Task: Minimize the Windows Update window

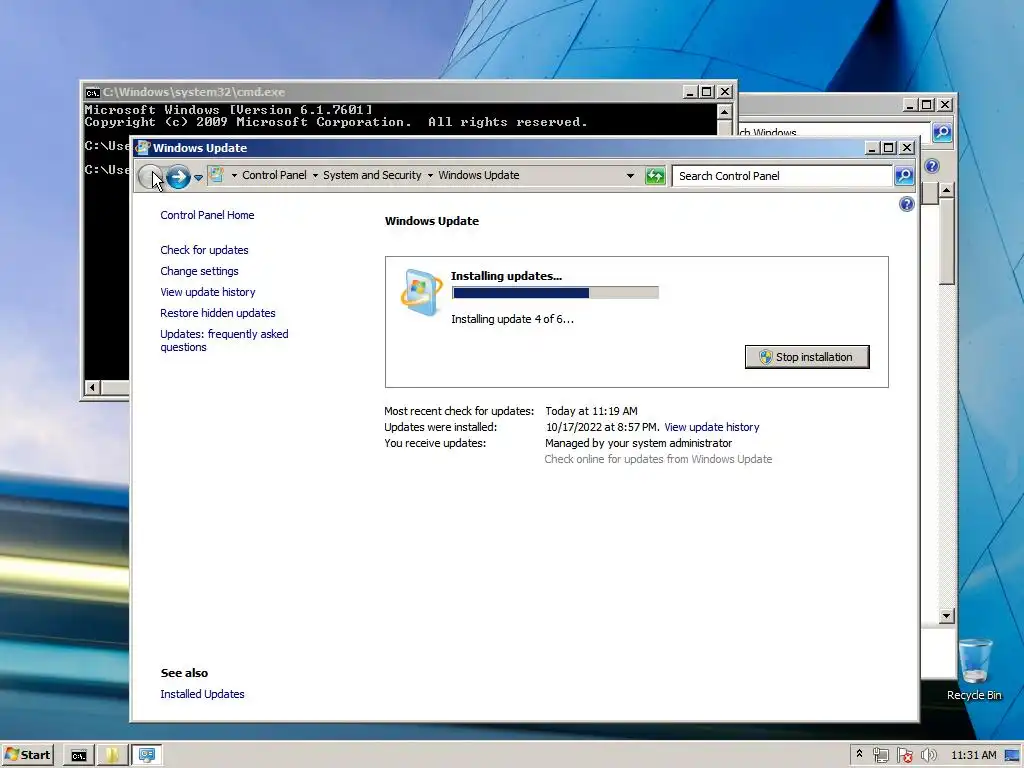Action: coord(872,148)
